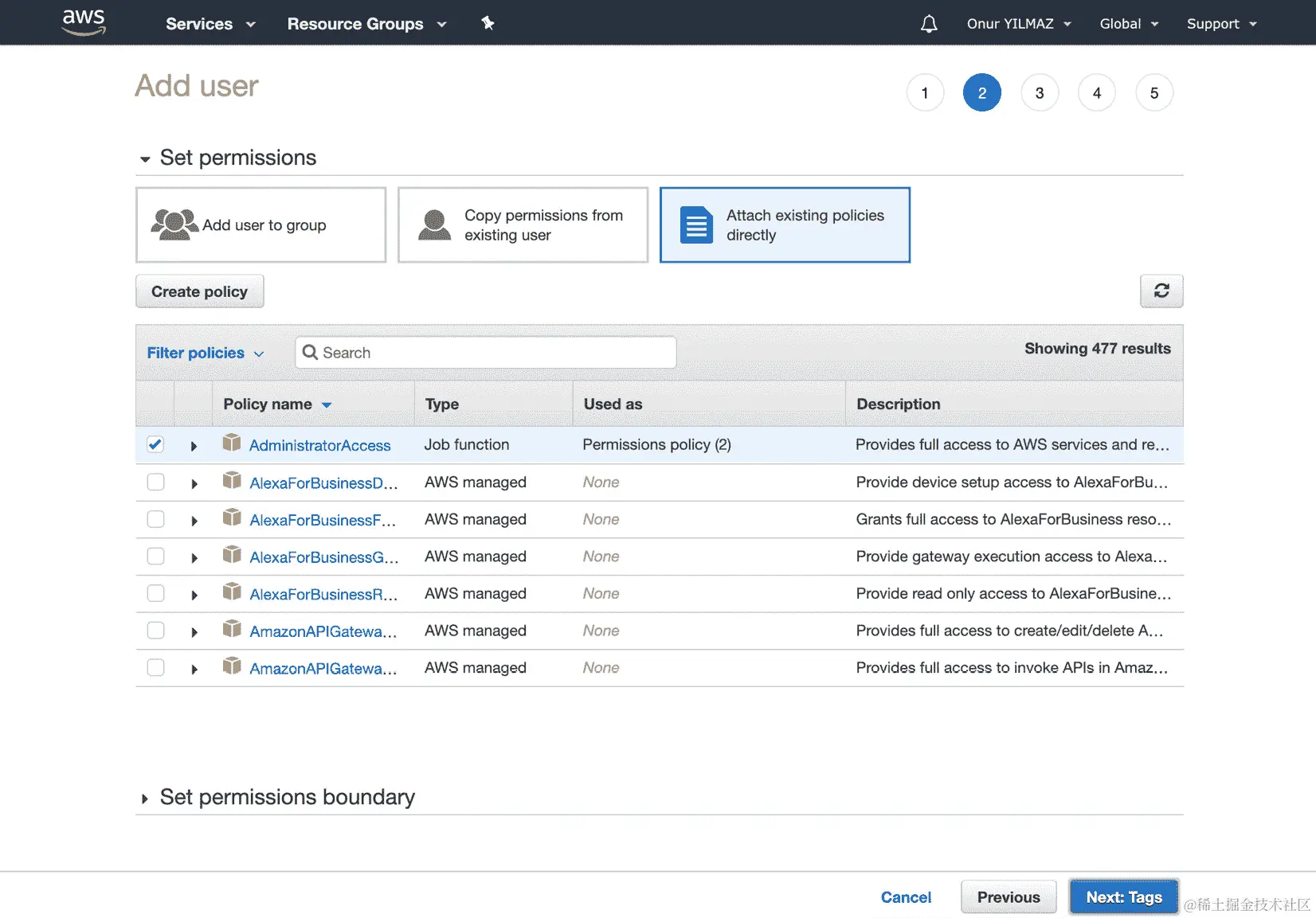Expand the AlexaForBusinessG... policy row
Image resolution: width=1316 pixels, height=918 pixels.
tap(194, 557)
